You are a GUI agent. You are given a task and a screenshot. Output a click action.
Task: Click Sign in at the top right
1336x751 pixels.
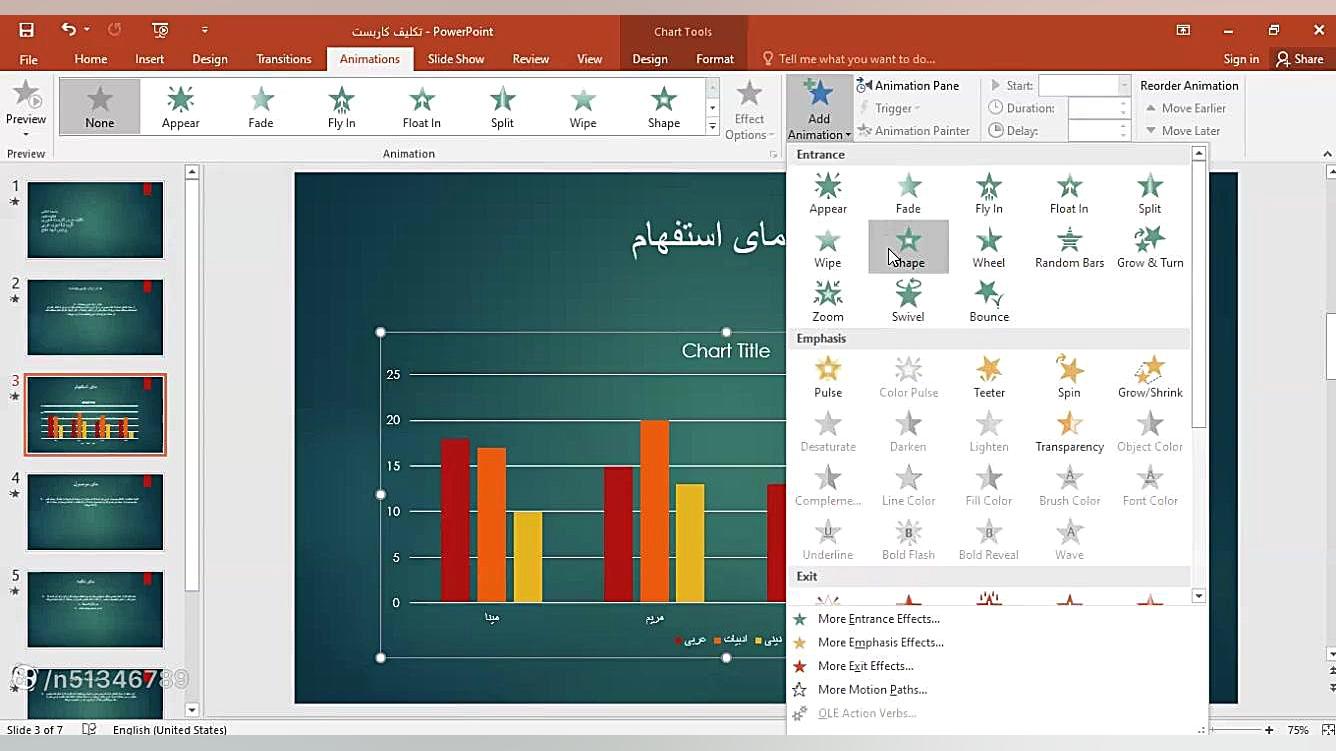point(1241,59)
